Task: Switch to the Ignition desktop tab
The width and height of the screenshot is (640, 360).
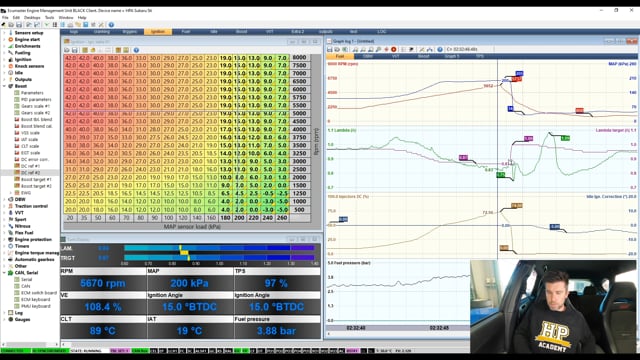Action: pyautogui.click(x=158, y=31)
